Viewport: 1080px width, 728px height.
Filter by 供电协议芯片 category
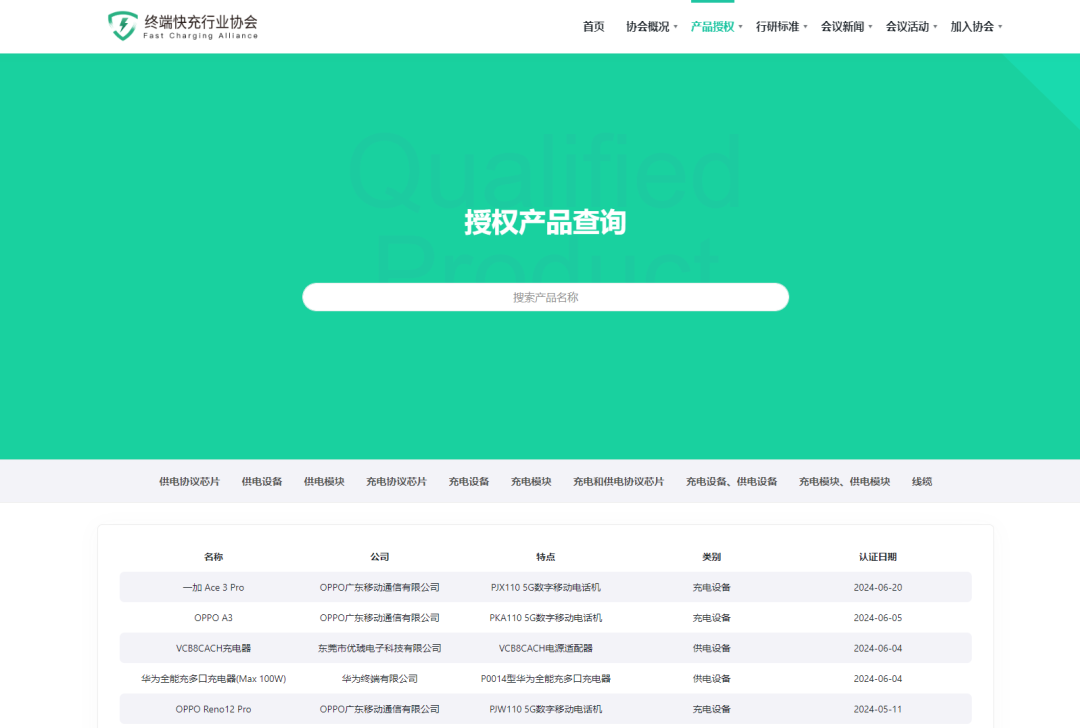point(189,481)
